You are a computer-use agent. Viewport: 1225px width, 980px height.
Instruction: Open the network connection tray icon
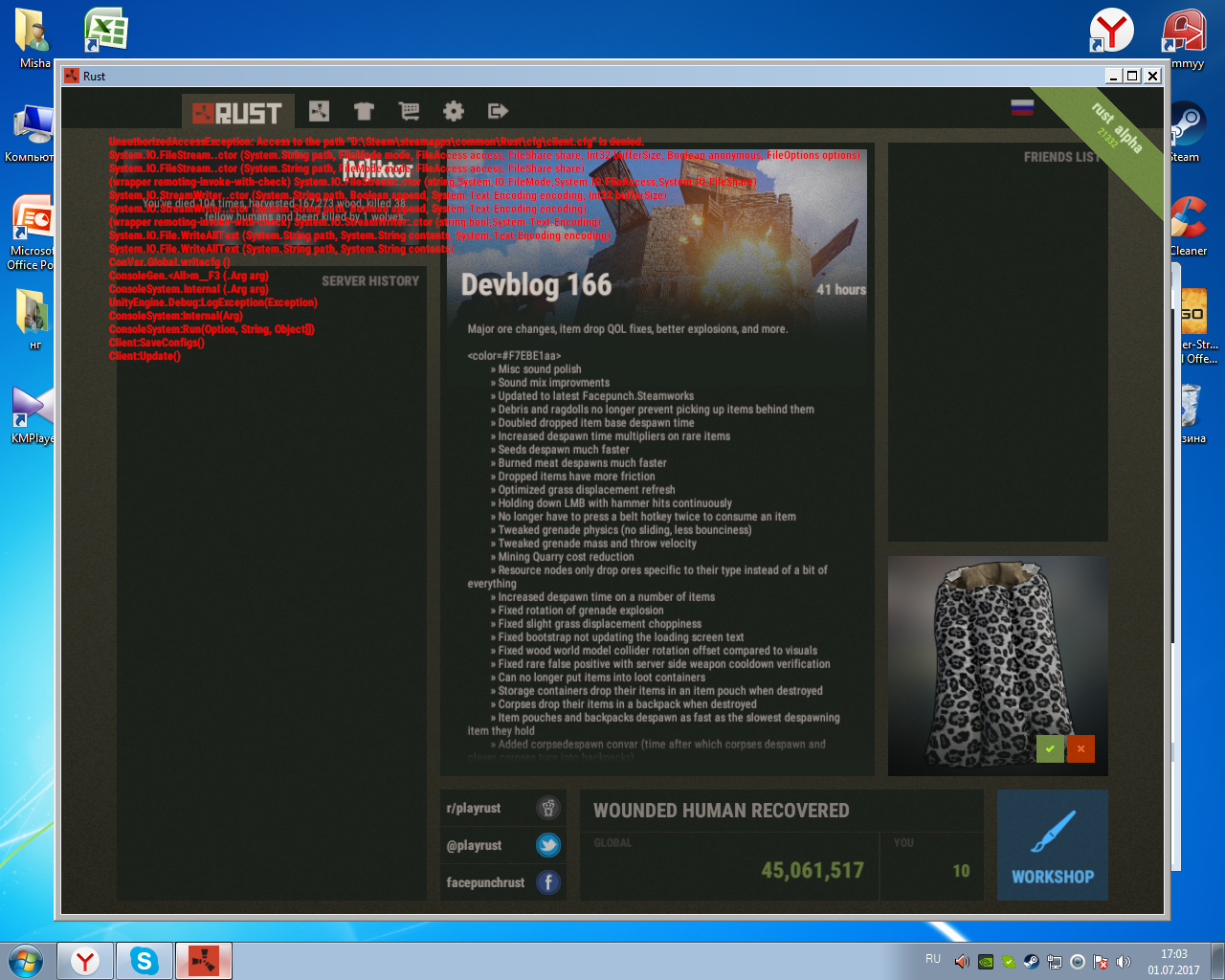(1054, 962)
